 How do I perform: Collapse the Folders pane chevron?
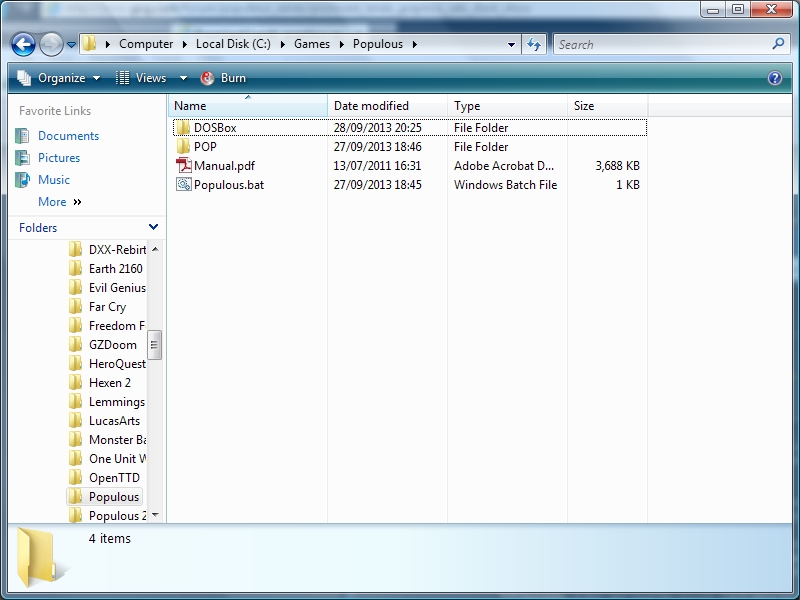coord(153,227)
